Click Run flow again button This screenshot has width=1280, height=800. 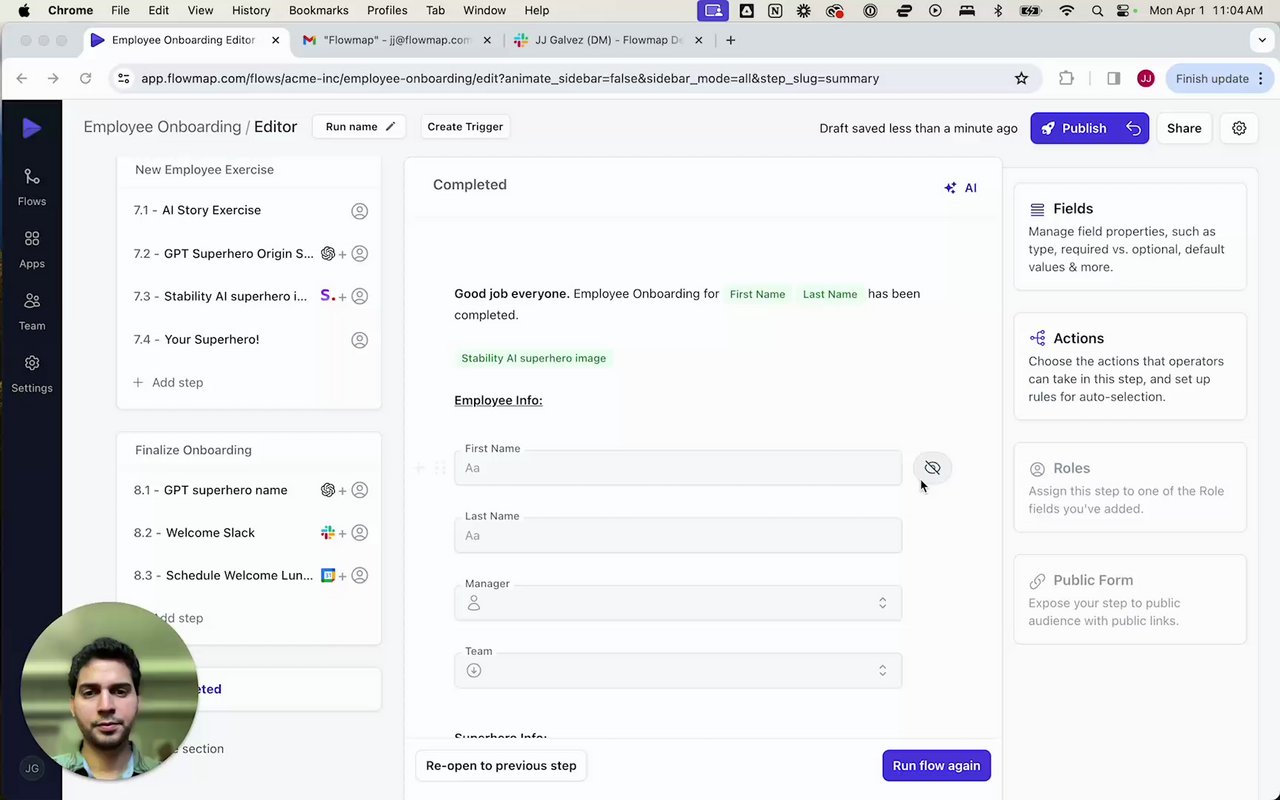point(936,766)
